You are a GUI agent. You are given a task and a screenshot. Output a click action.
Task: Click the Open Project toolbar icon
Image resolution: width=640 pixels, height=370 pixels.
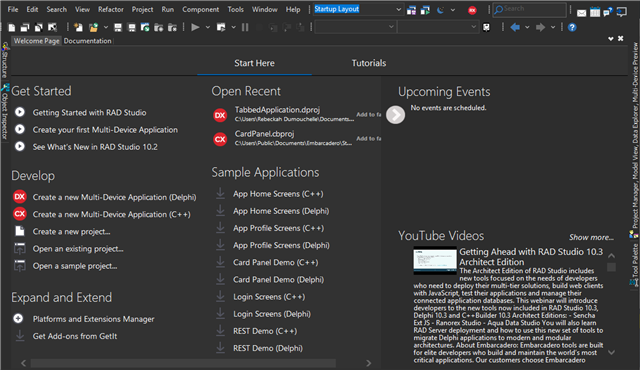click(145, 27)
